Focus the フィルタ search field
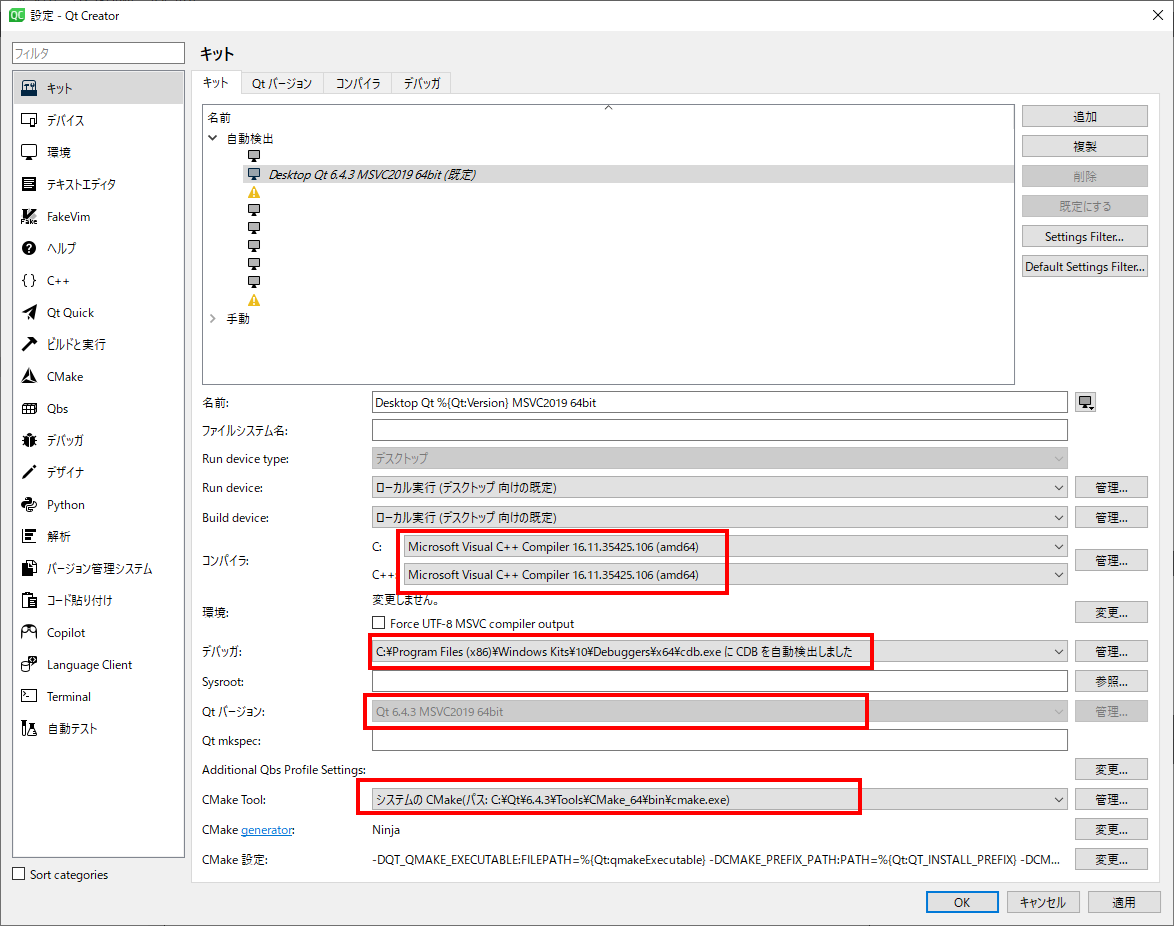1174x926 pixels. point(98,53)
